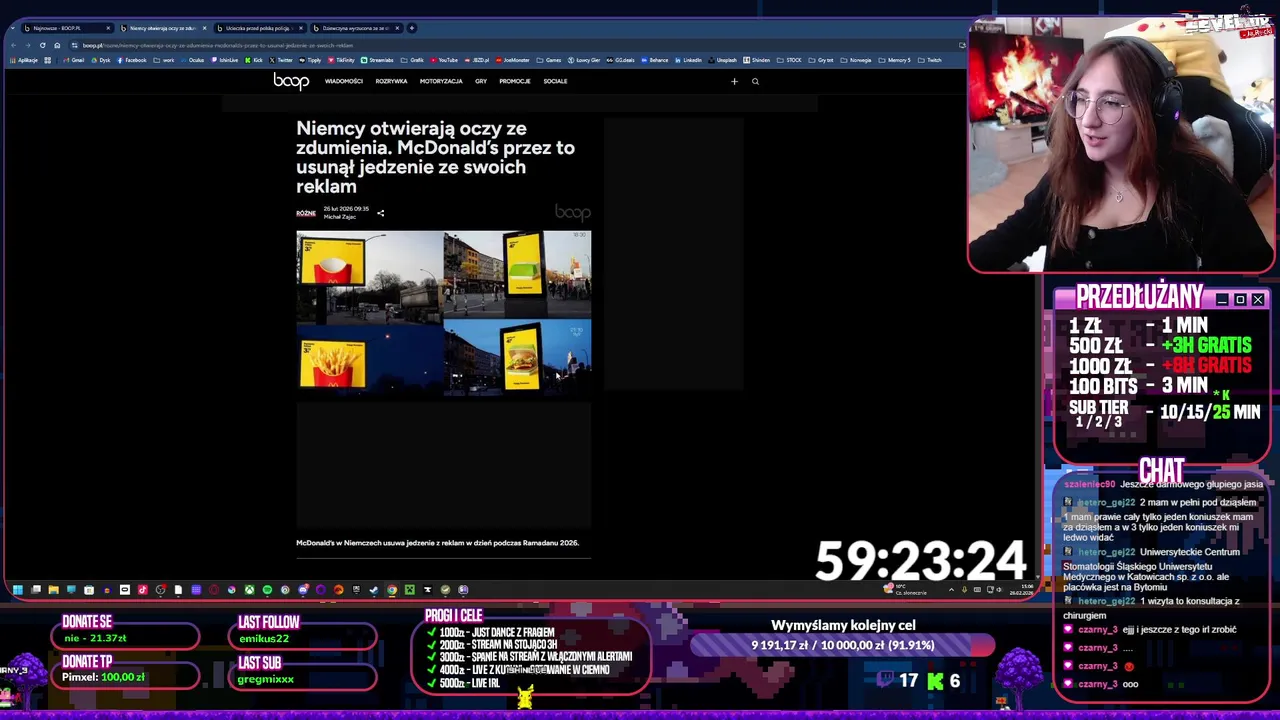
Task: Close the Niemcy otwierają oczy tab
Action: point(204,28)
